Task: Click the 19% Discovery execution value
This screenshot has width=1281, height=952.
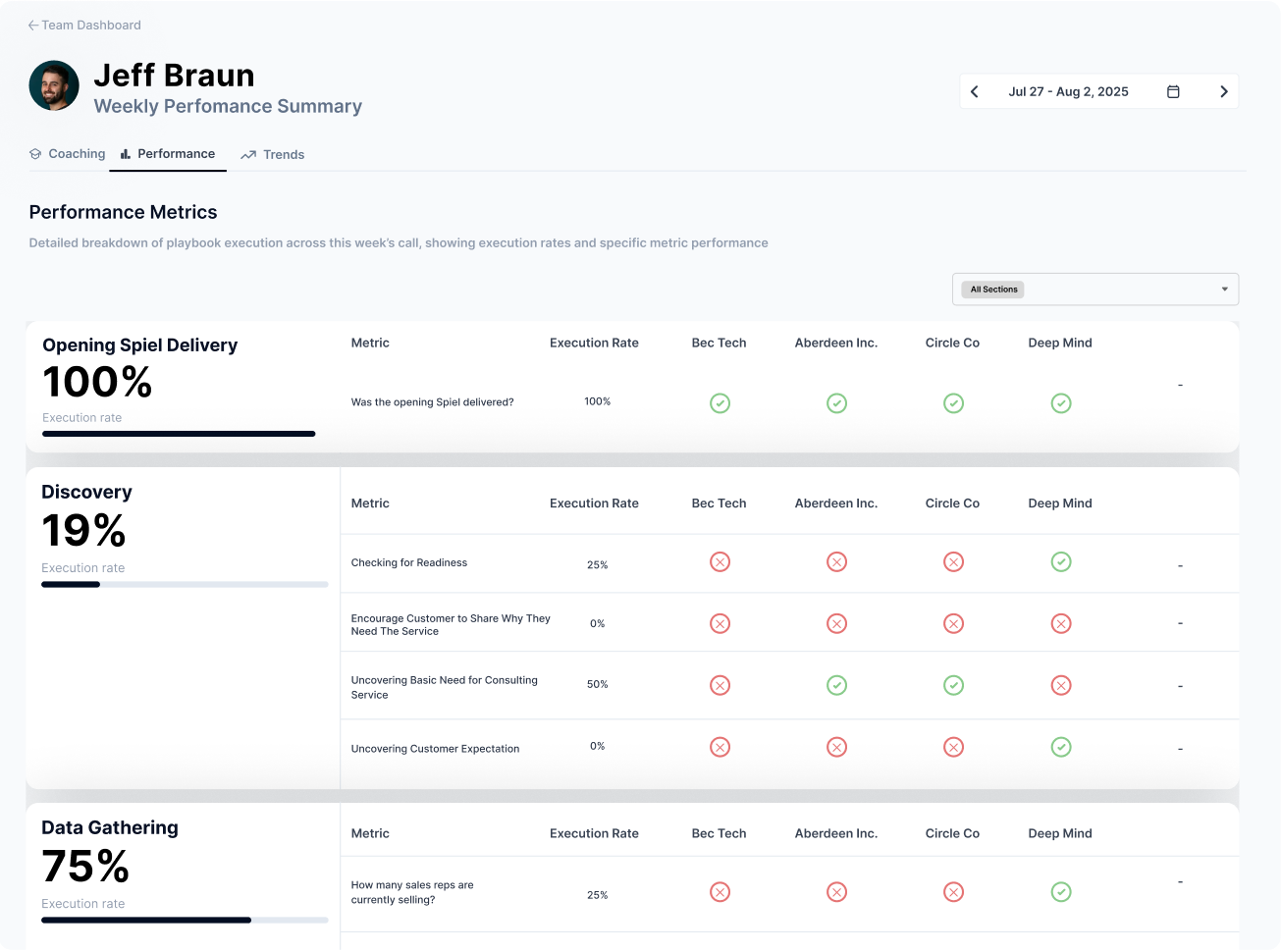Action: [x=83, y=531]
